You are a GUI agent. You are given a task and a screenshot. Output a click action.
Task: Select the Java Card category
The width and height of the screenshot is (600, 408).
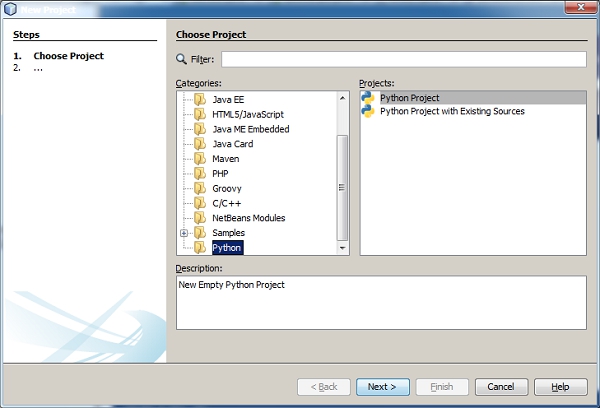click(x=233, y=144)
